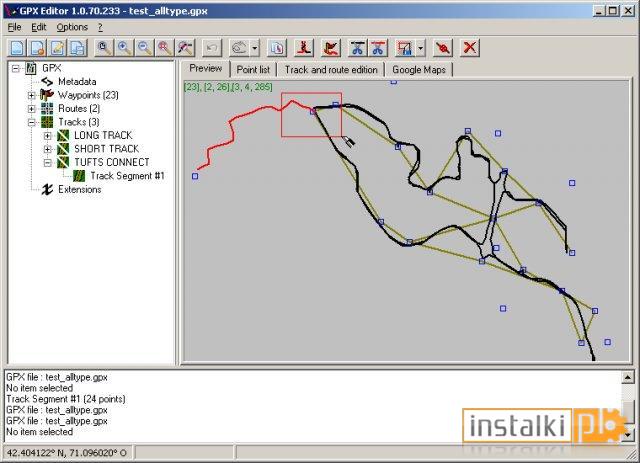Open the red frame tool dropdown arrow

[x=421, y=48]
